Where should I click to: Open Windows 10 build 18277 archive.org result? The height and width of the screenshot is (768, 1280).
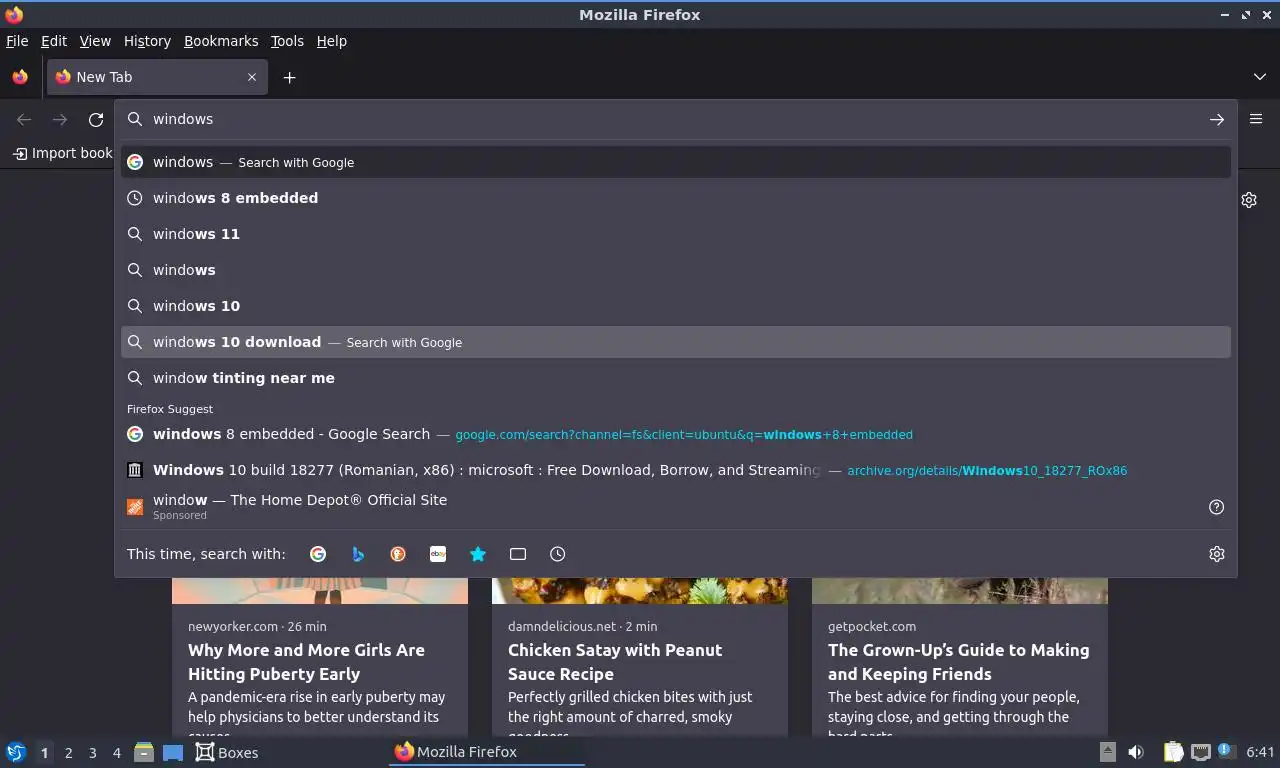click(675, 470)
